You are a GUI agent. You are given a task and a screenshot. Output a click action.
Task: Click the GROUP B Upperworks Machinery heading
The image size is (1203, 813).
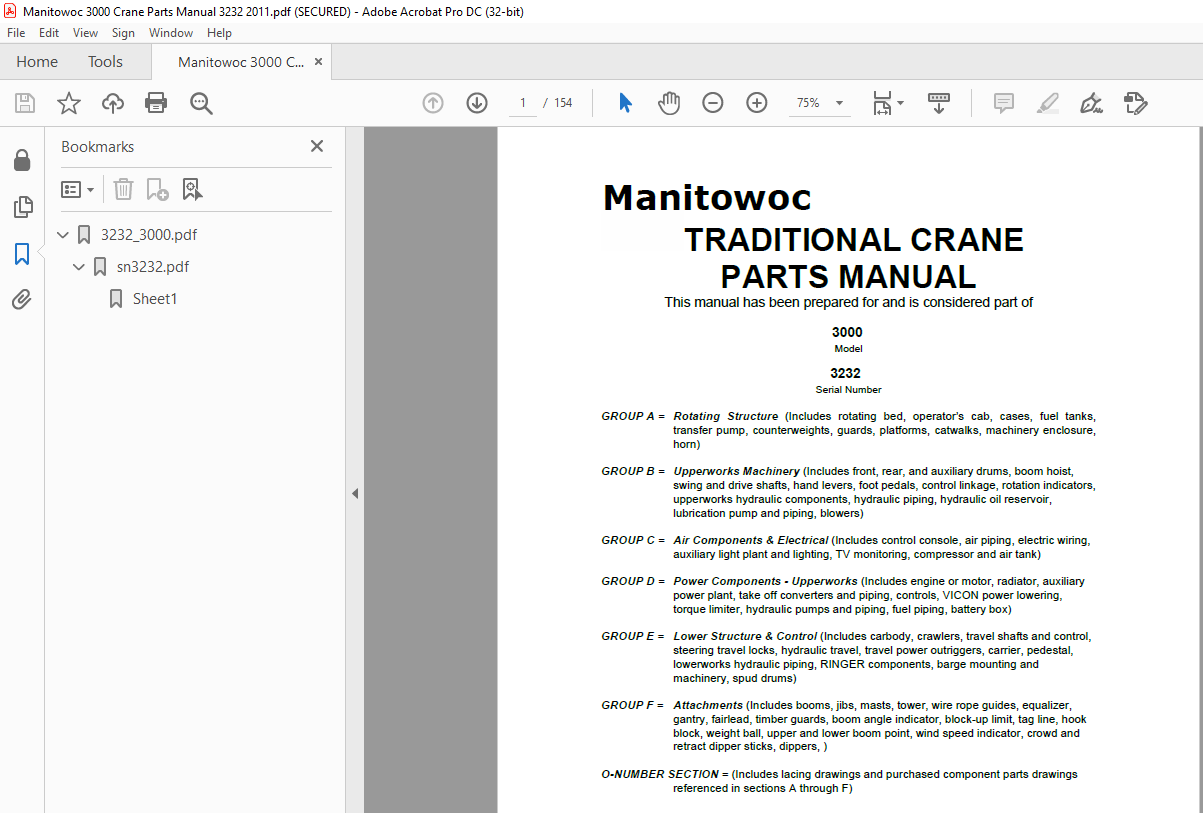pos(701,471)
